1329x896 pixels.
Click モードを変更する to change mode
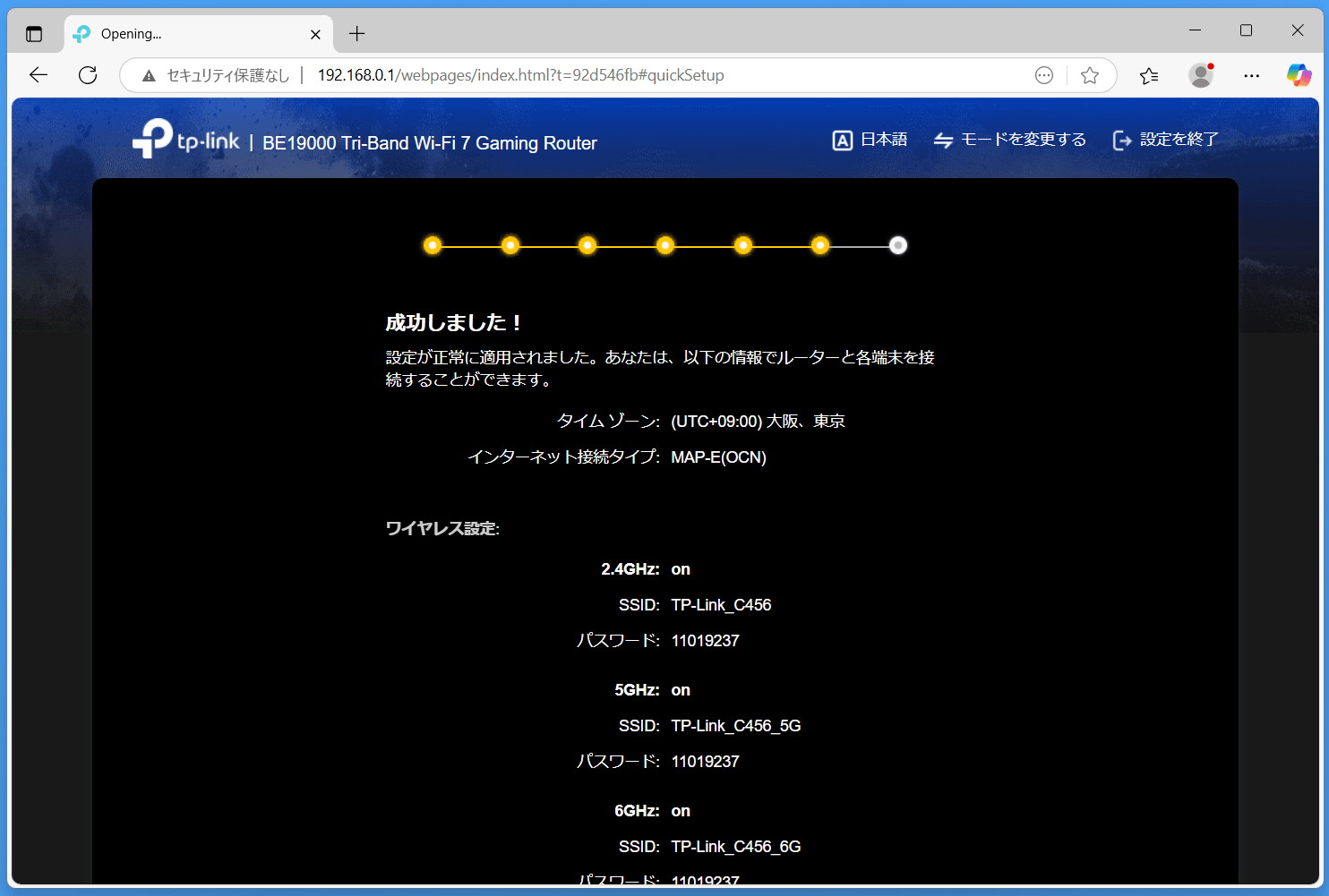click(x=1009, y=140)
